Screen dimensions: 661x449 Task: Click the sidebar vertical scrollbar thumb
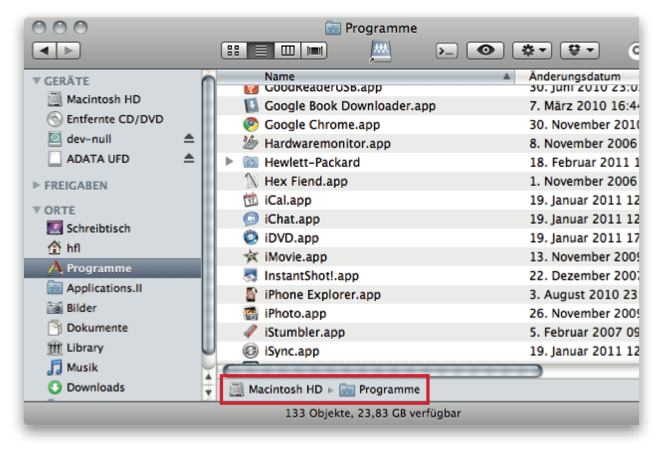209,215
